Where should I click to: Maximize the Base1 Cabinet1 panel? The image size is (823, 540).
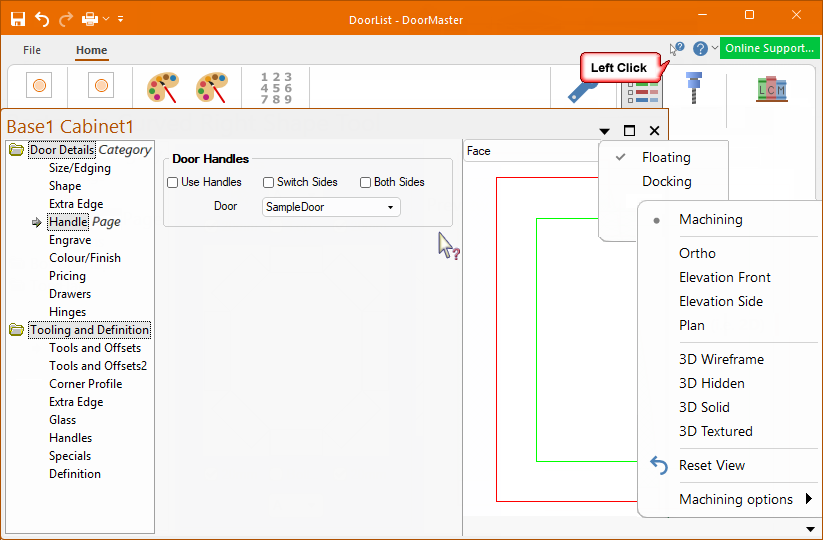[x=629, y=130]
